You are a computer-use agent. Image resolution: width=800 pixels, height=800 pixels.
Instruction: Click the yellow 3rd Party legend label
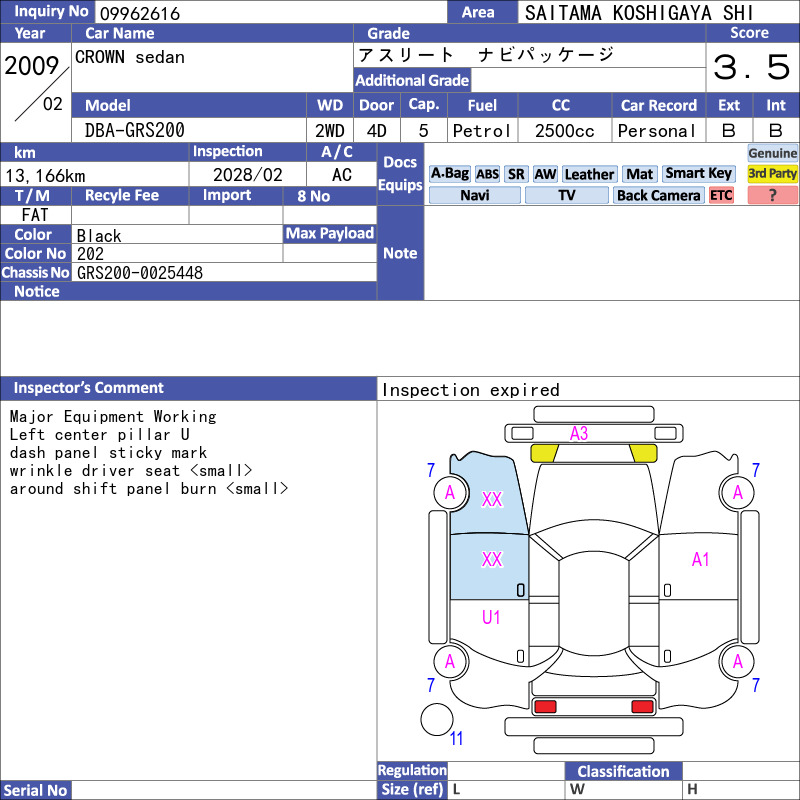point(772,173)
